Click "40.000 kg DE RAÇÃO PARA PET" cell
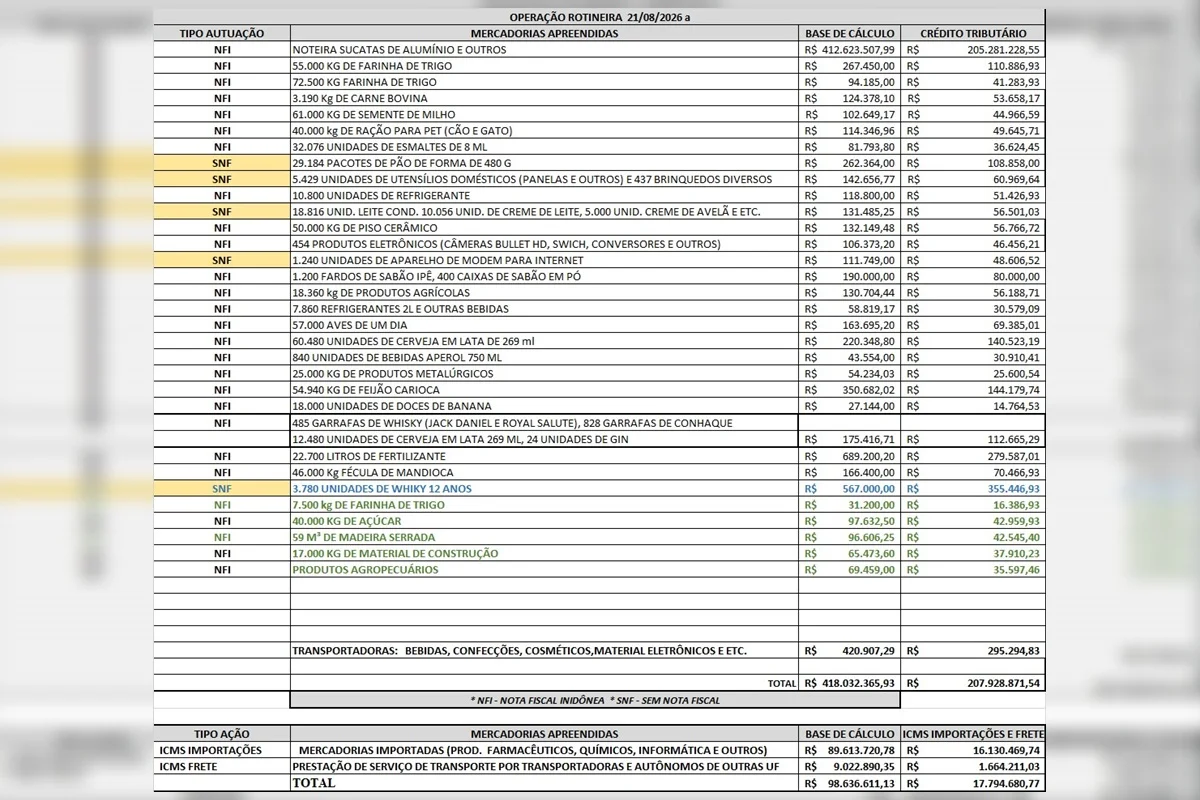This screenshot has width=1200, height=800. point(545,130)
